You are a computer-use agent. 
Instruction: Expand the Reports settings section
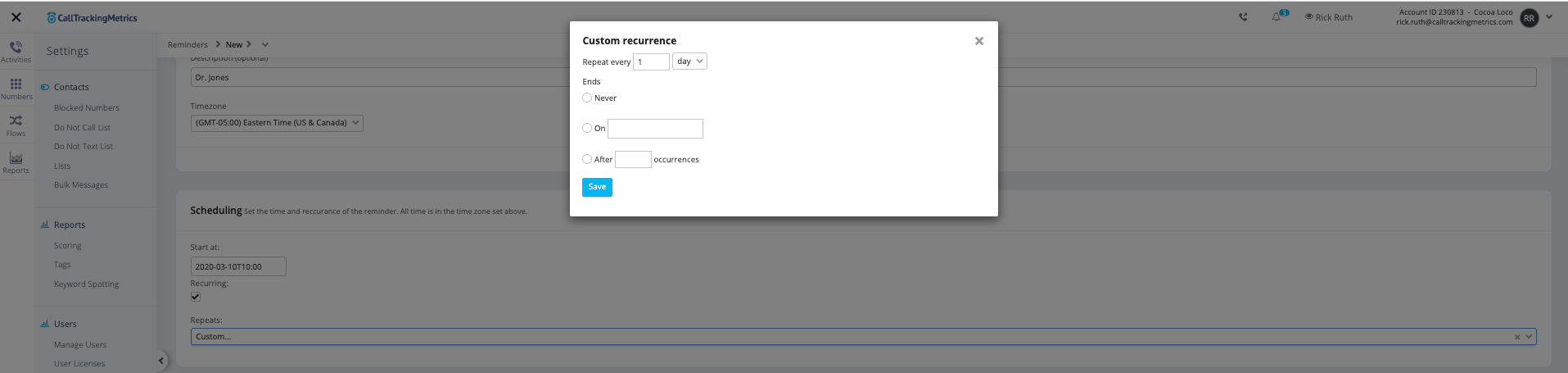[69, 225]
